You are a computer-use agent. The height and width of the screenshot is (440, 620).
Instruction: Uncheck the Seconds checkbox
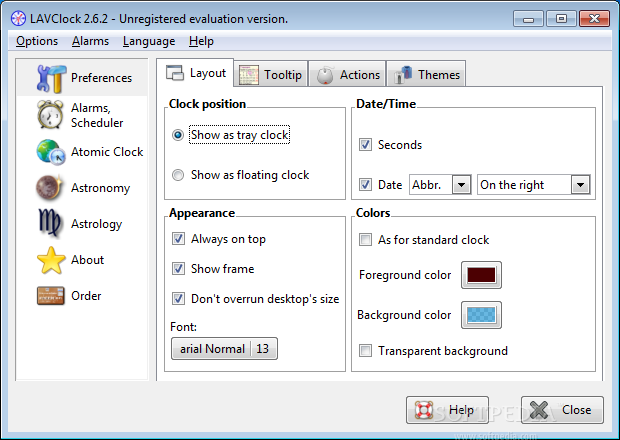(365, 145)
